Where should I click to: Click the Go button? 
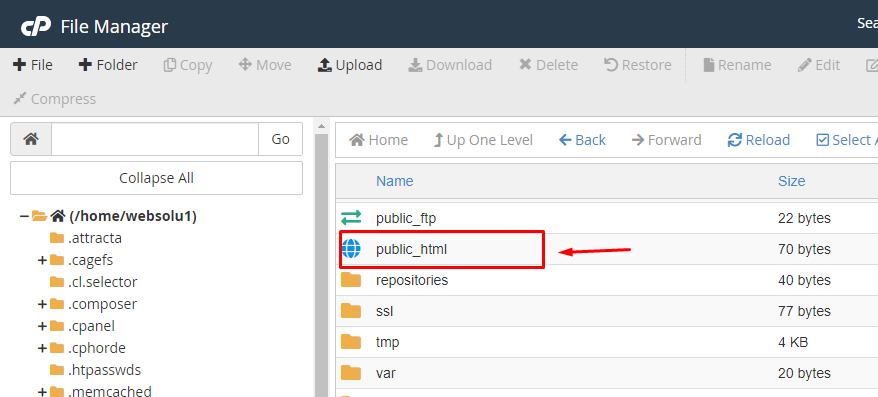tap(281, 139)
